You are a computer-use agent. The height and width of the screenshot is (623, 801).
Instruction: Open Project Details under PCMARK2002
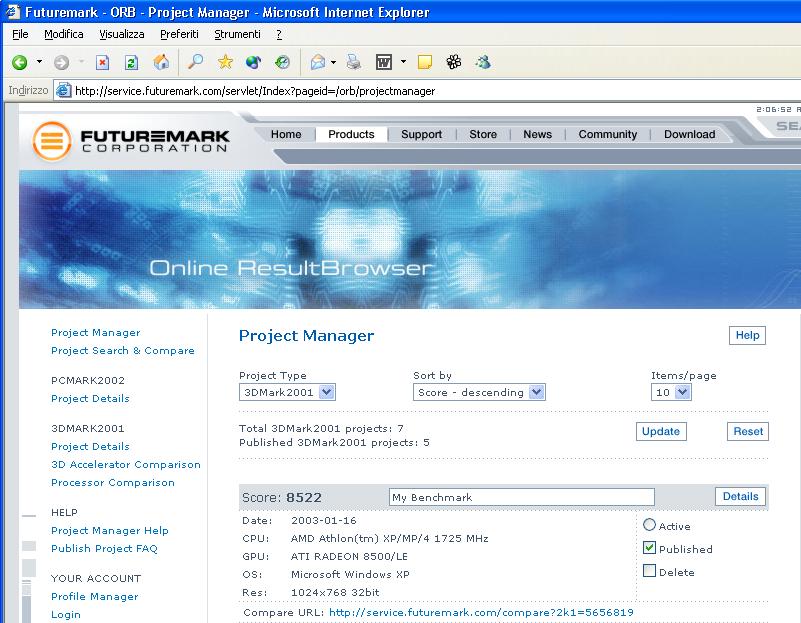click(90, 398)
